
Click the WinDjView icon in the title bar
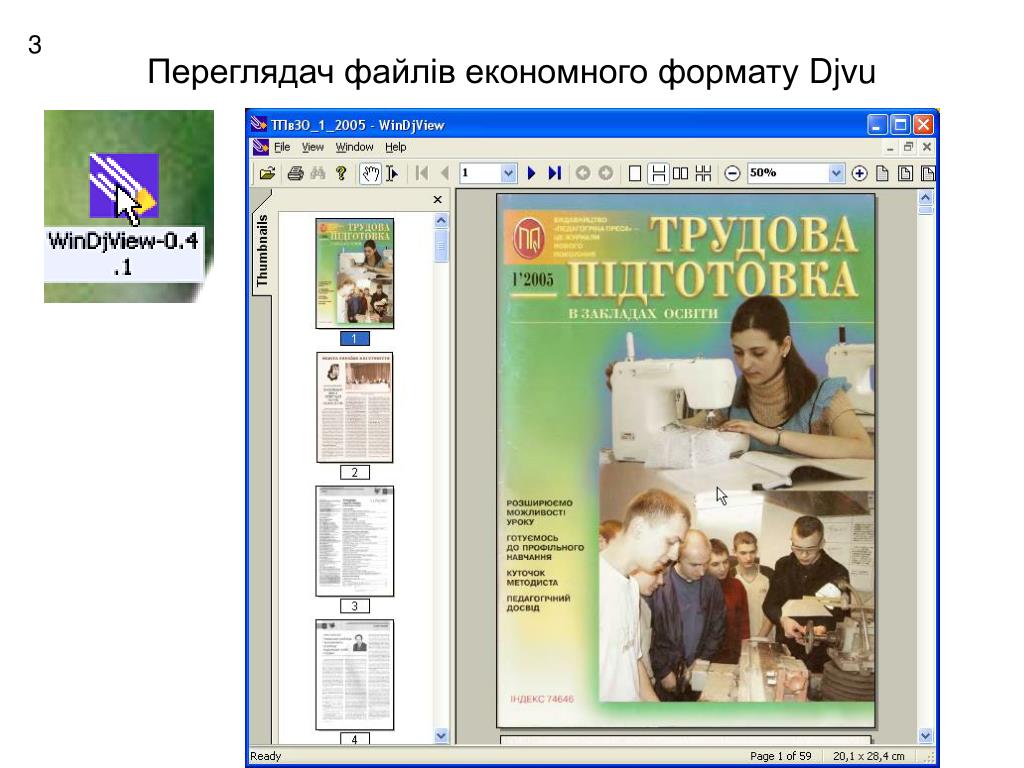(259, 124)
